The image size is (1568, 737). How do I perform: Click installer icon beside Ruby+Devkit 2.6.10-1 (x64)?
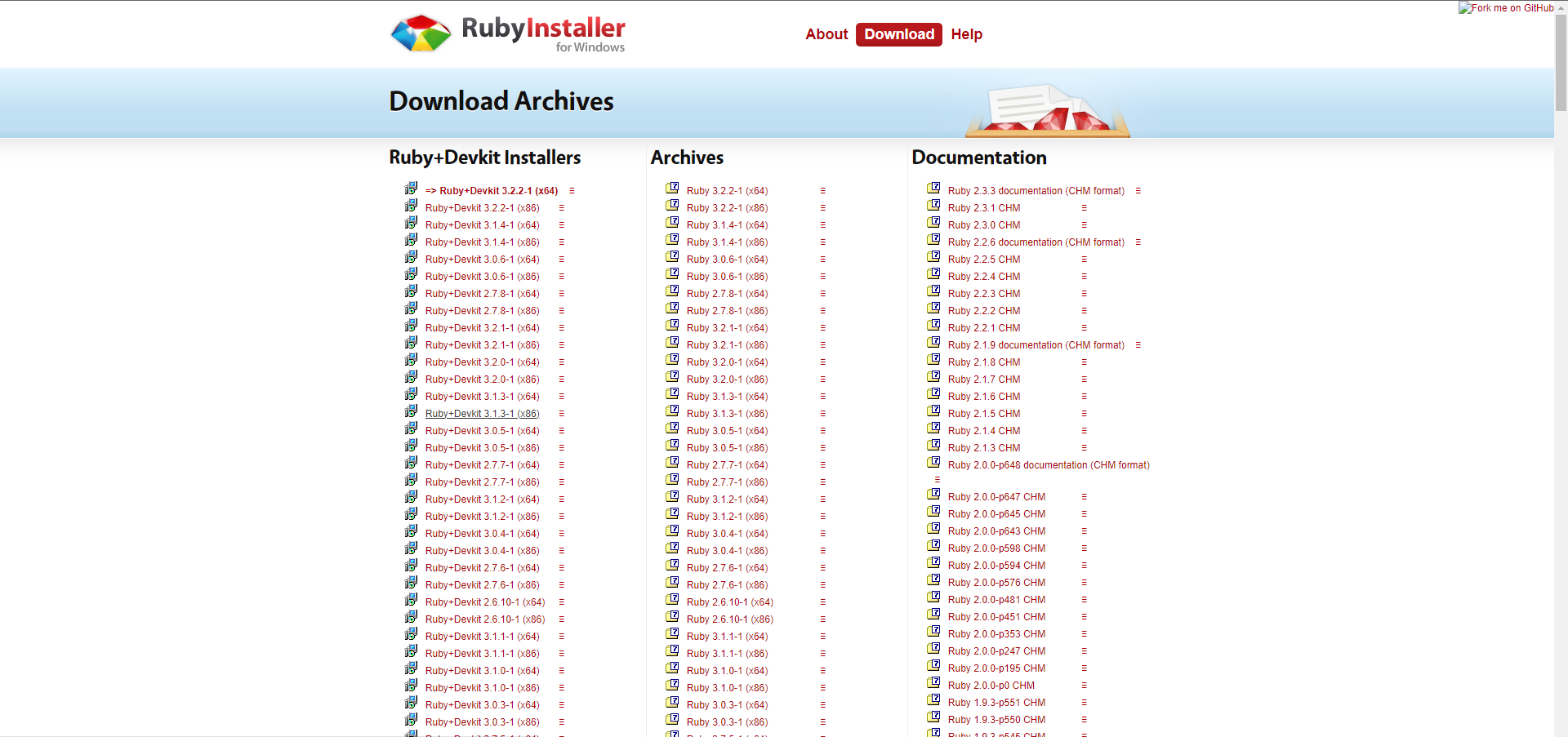coord(411,600)
